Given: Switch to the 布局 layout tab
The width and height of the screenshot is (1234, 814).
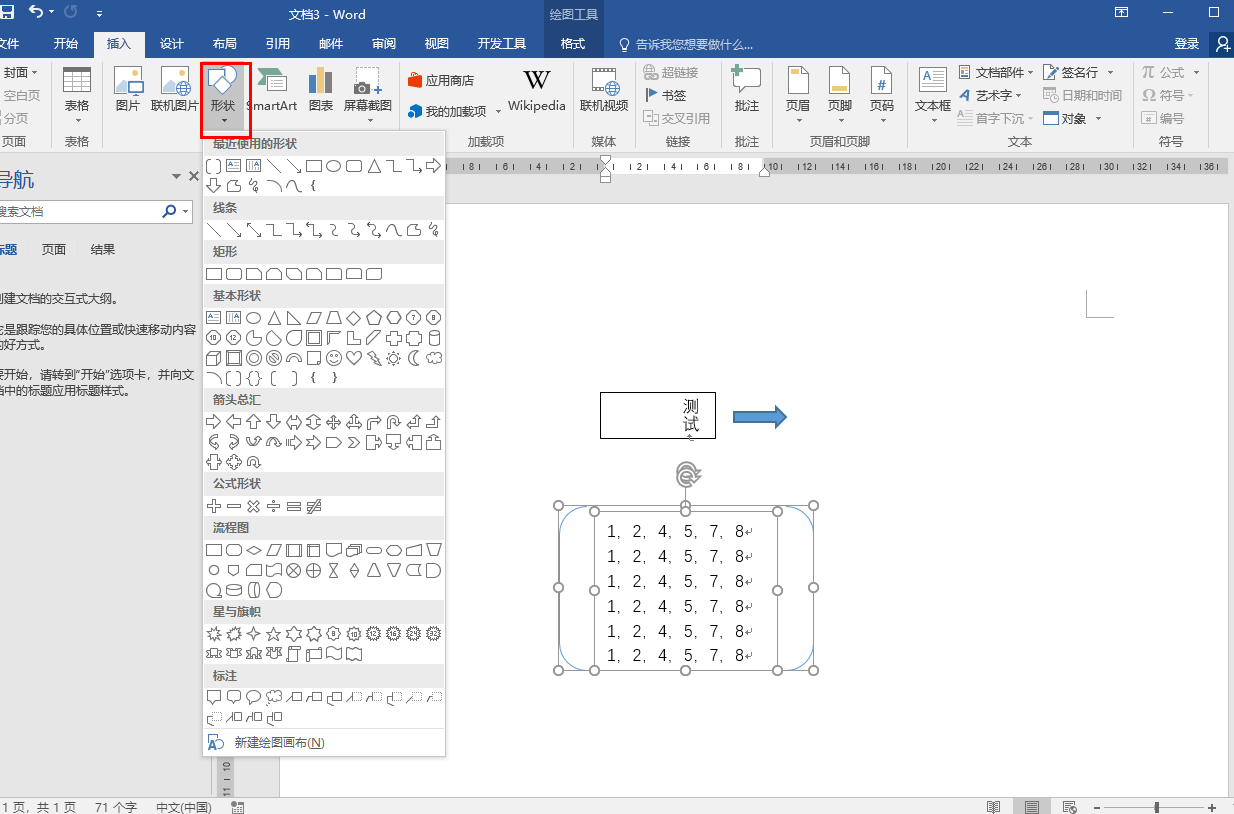Looking at the screenshot, I should pyautogui.click(x=225, y=44).
